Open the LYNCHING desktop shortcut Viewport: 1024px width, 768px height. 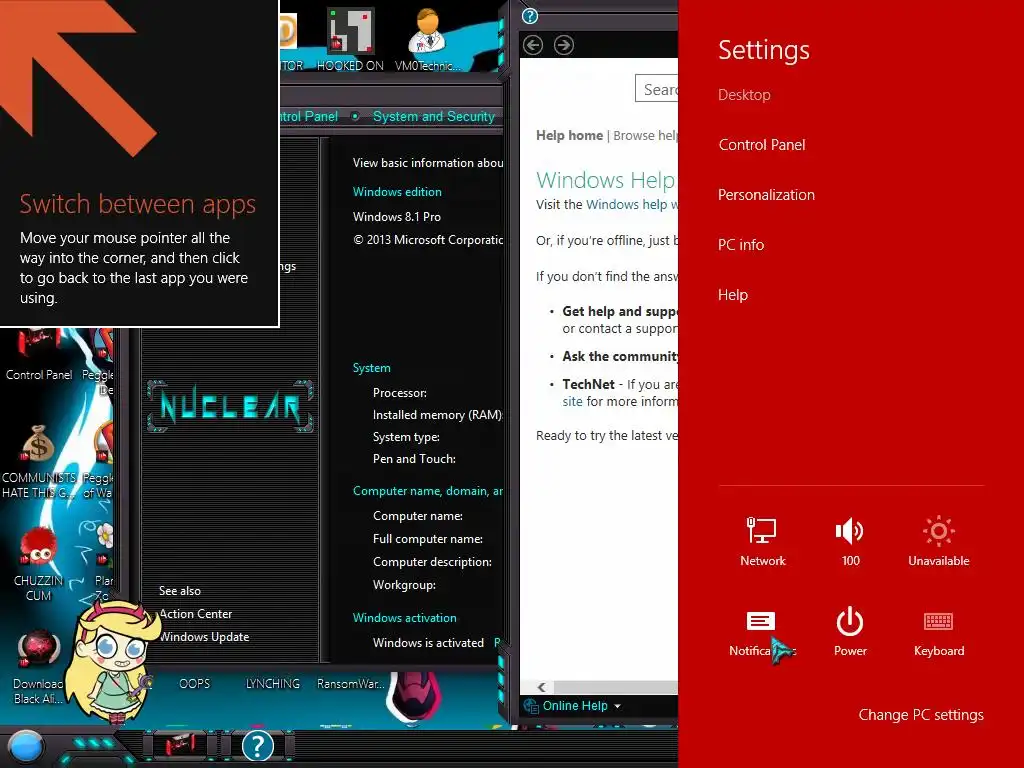[x=272, y=684]
